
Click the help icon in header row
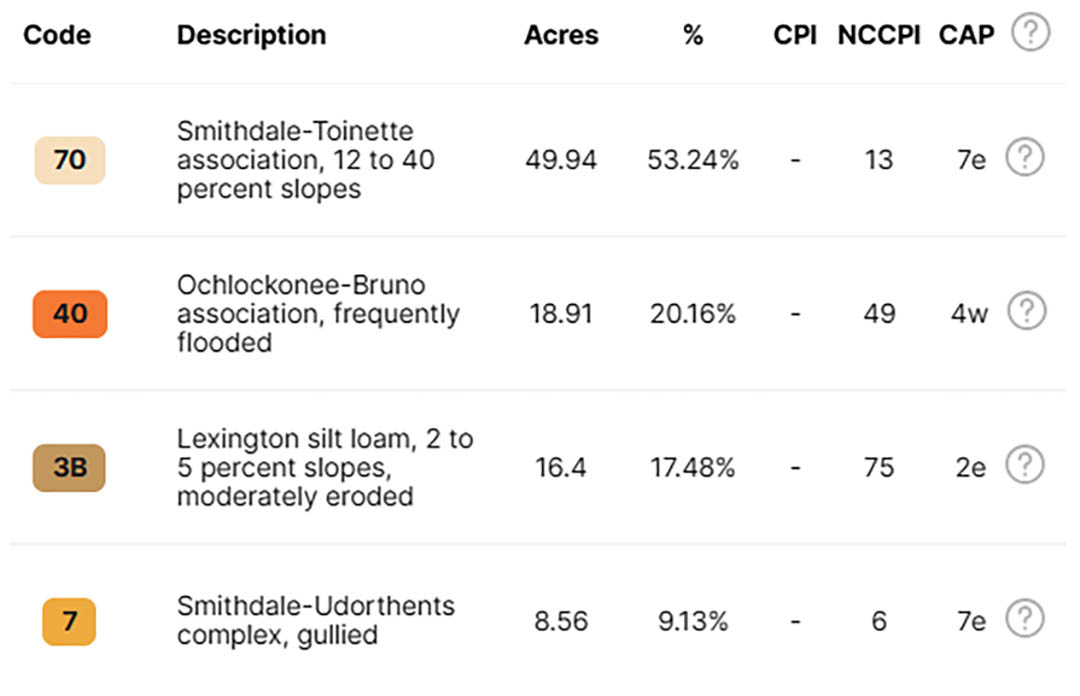(x=1030, y=32)
